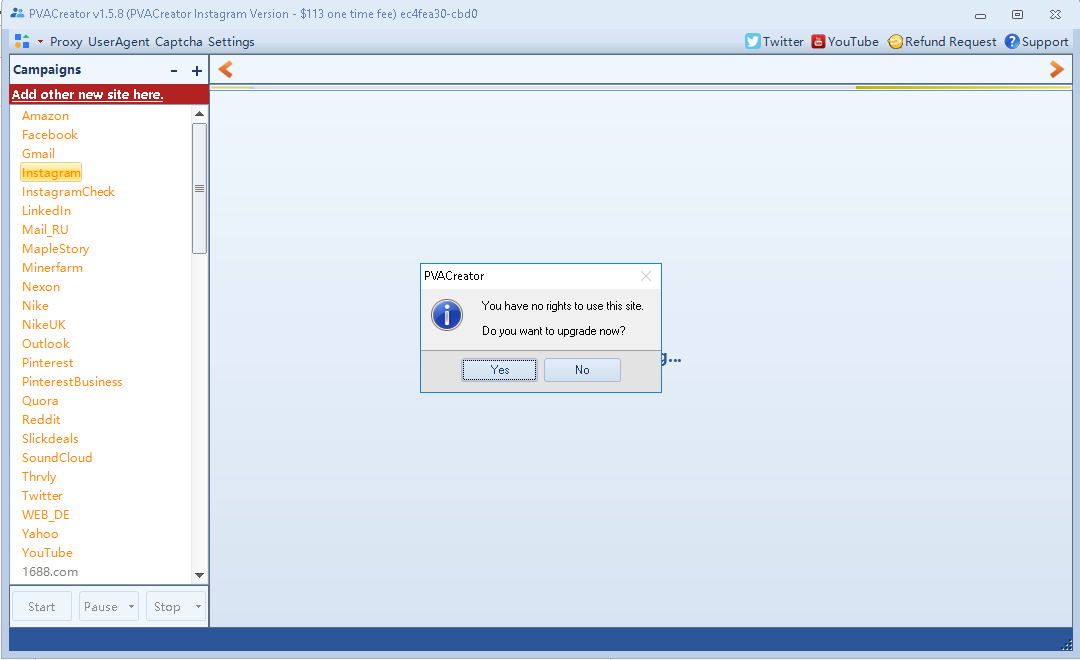The image size is (1080, 660).
Task: Click the left orange navigation arrow
Action: pos(226,69)
